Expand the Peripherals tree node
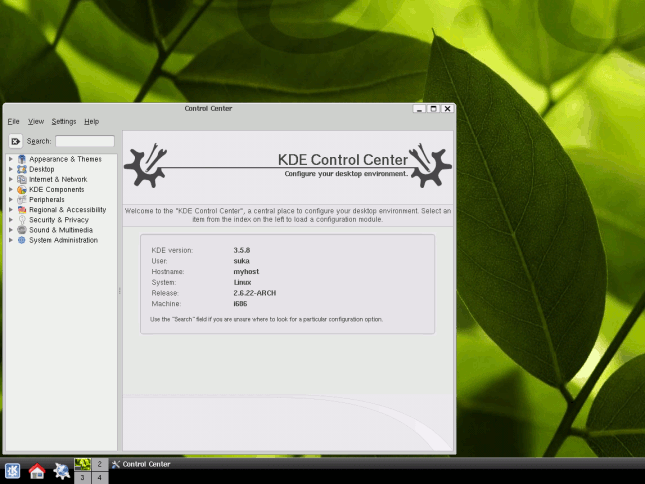 [11, 199]
